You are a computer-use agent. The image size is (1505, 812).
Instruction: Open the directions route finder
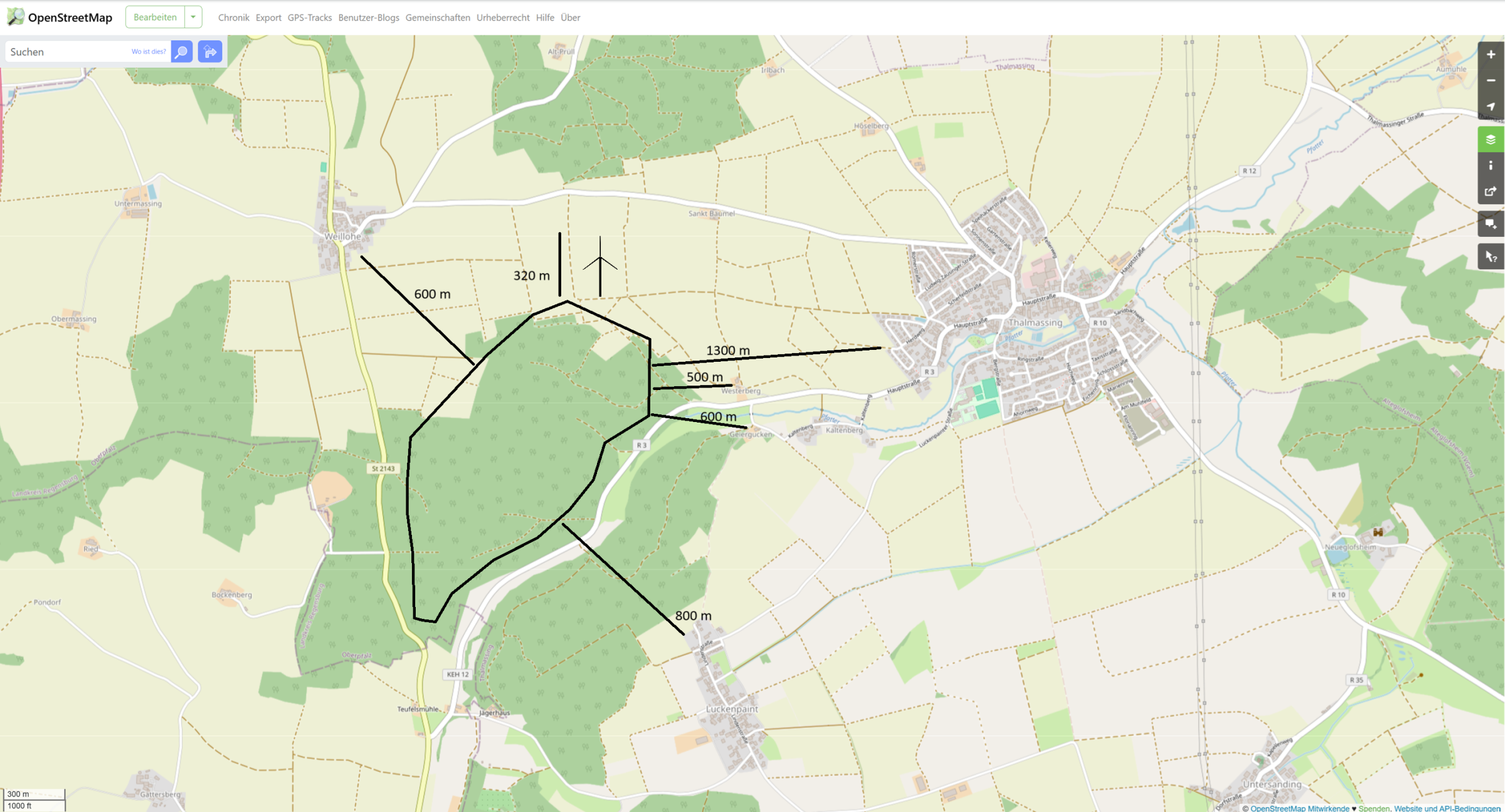pyautogui.click(x=210, y=51)
